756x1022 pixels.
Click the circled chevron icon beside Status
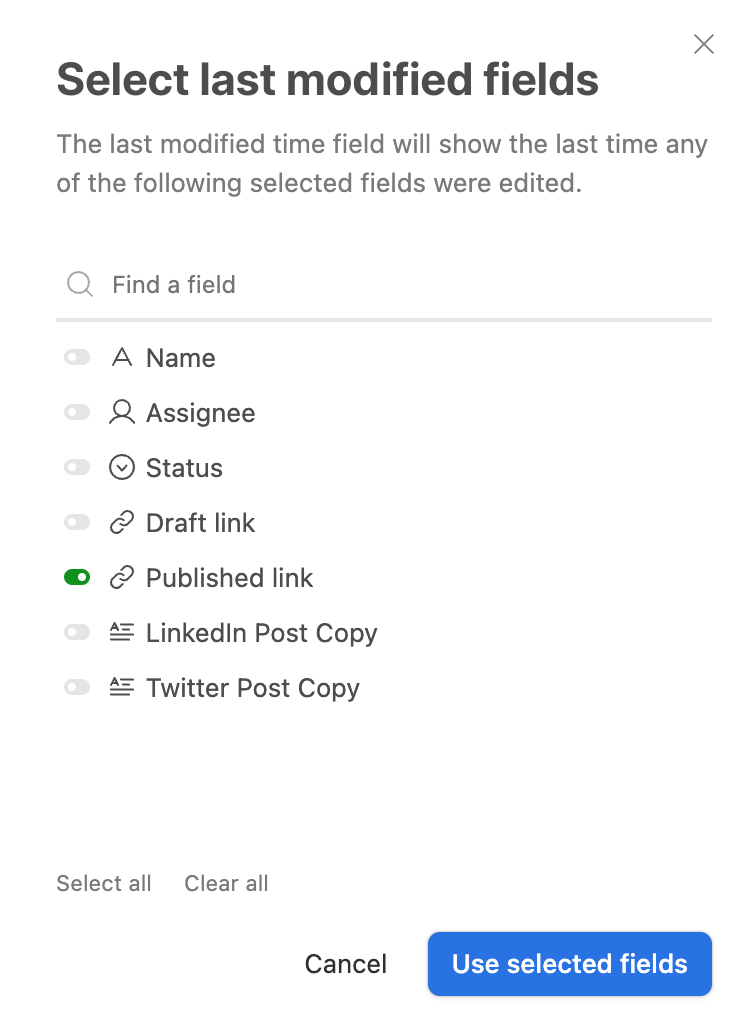click(x=122, y=467)
